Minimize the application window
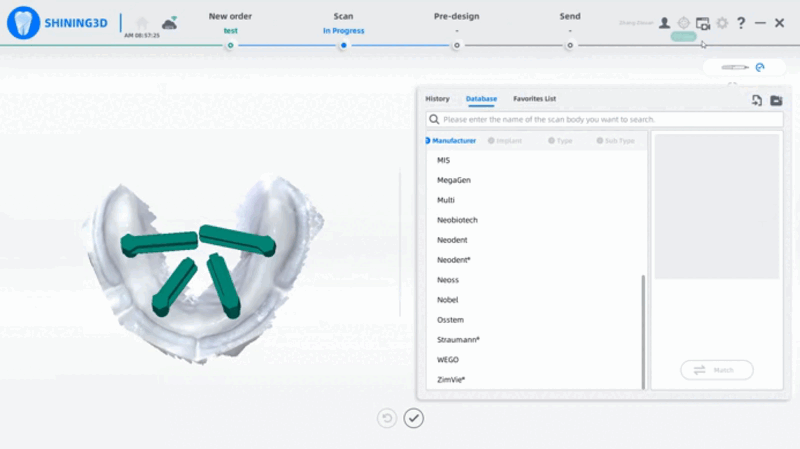Viewport: 800px width, 449px height. pos(760,23)
